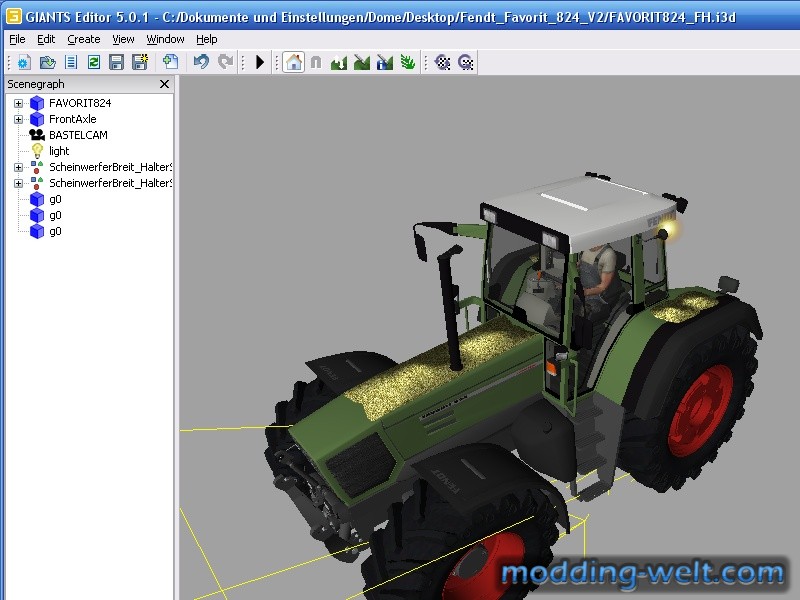Screen dimensions: 800x600
Task: Click the first checkered sphere toolbar icon
Action: (442, 62)
